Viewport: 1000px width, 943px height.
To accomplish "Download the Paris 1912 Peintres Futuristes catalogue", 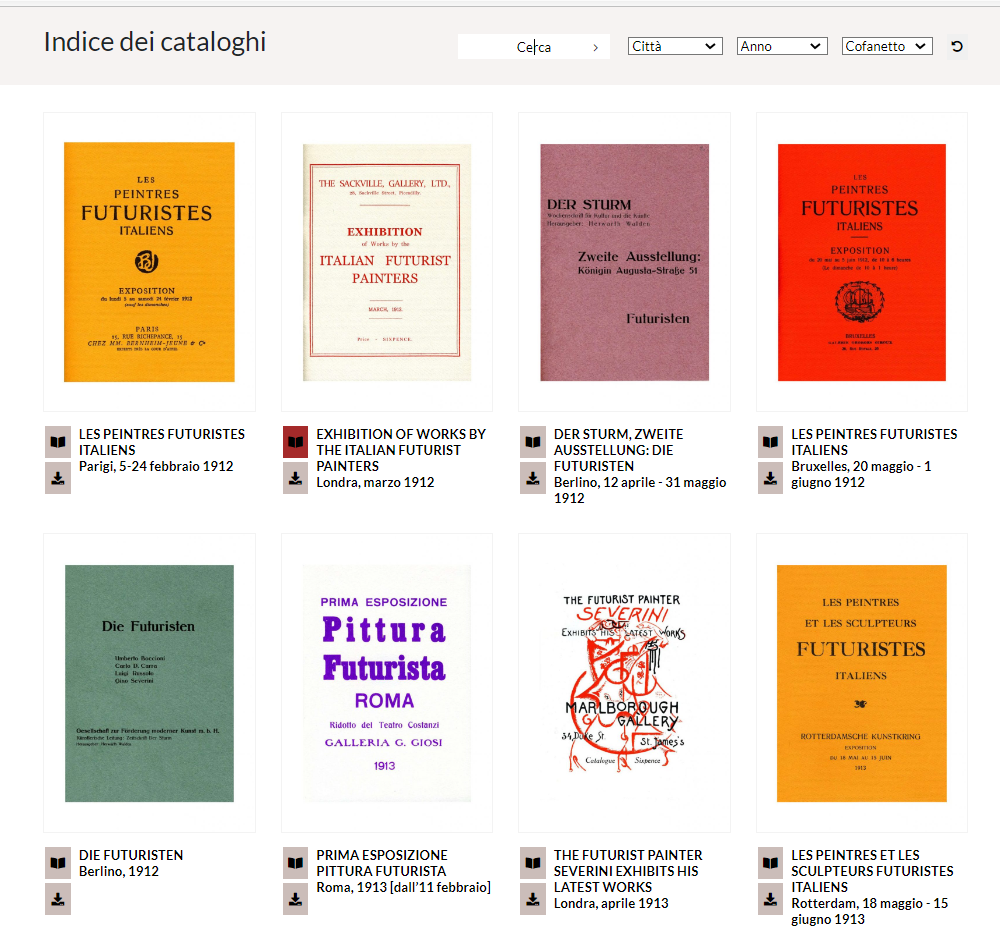I will [x=58, y=478].
